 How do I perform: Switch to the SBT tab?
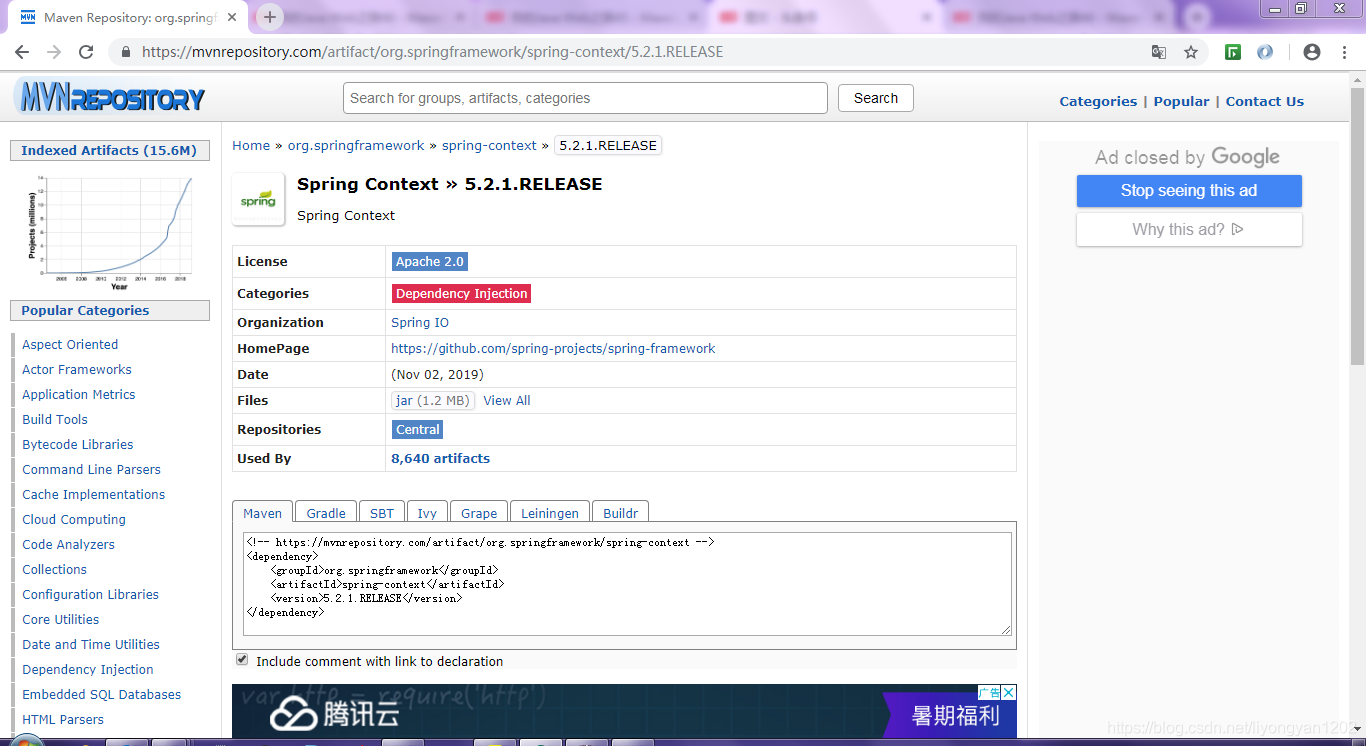coord(382,512)
